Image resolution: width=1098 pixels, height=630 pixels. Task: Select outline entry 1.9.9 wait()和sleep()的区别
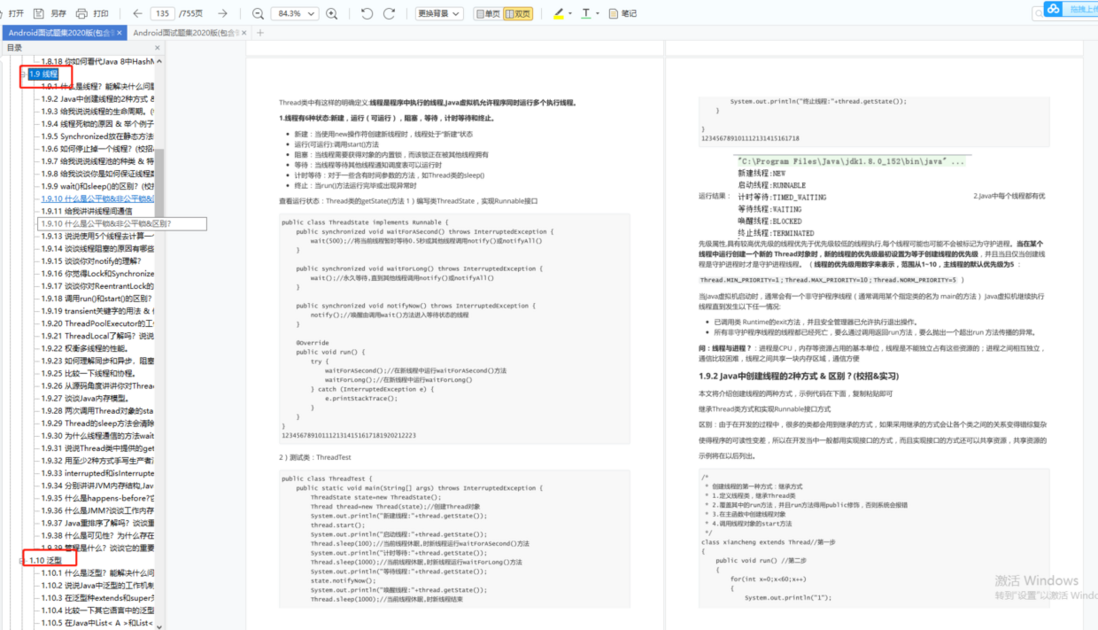97,186
